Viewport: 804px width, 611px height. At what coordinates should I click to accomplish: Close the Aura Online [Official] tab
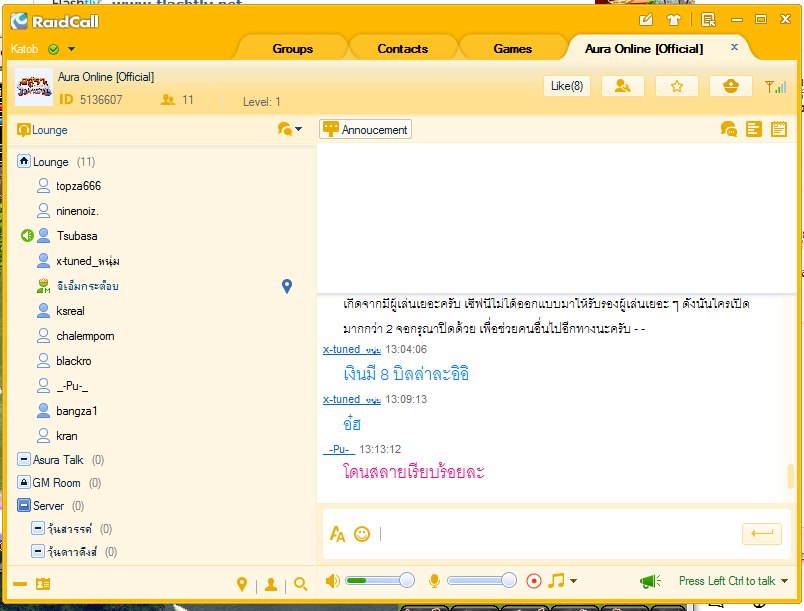(734, 47)
